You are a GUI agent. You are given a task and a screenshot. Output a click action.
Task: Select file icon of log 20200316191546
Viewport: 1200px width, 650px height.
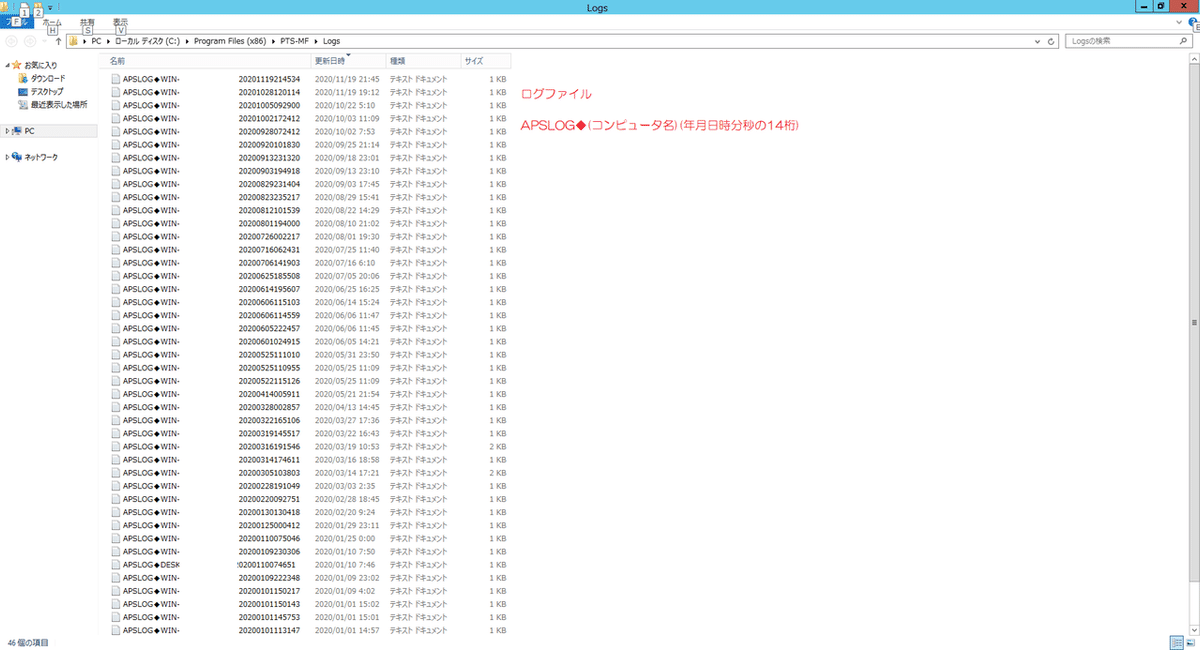tap(116, 446)
